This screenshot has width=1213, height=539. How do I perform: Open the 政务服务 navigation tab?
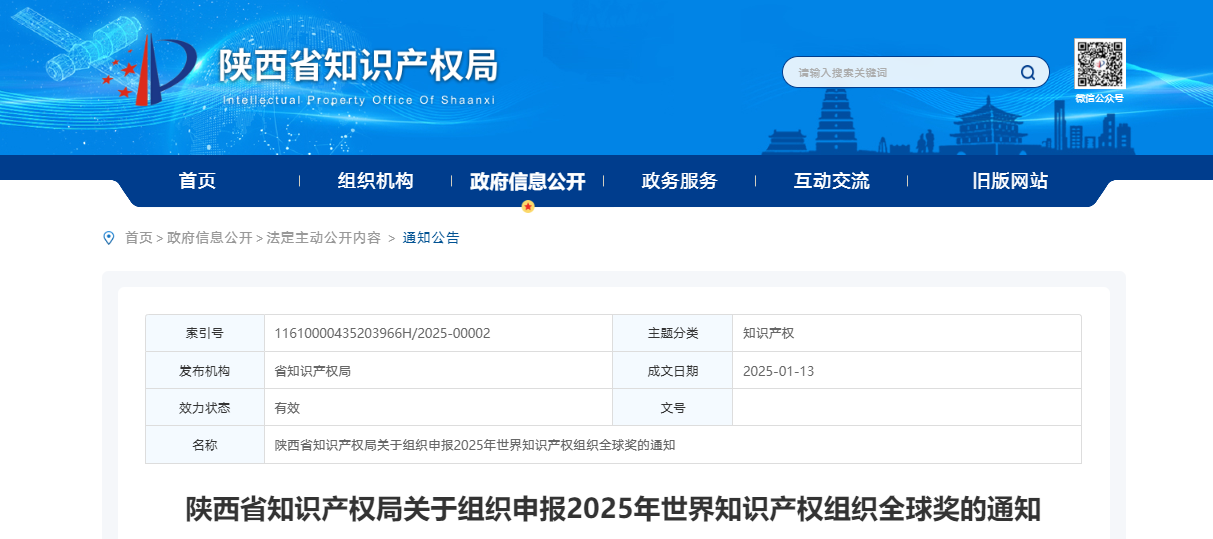pyautogui.click(x=679, y=181)
